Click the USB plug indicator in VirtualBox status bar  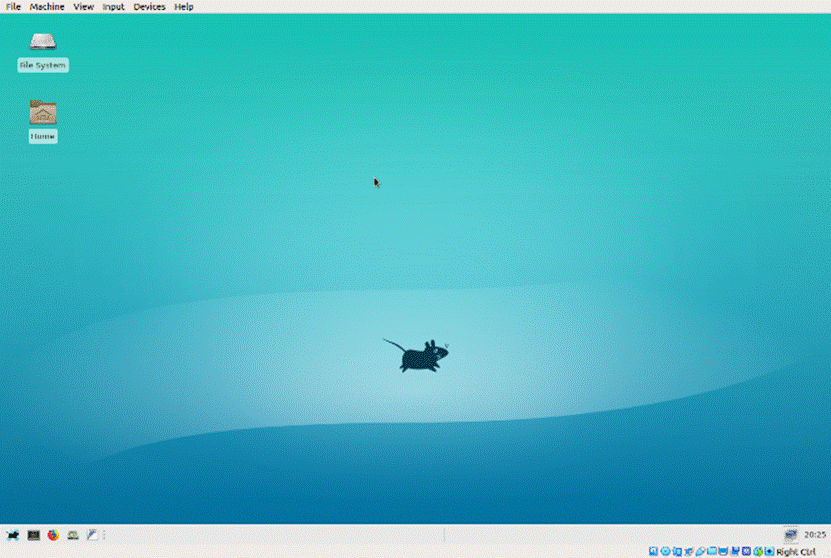[x=700, y=552]
